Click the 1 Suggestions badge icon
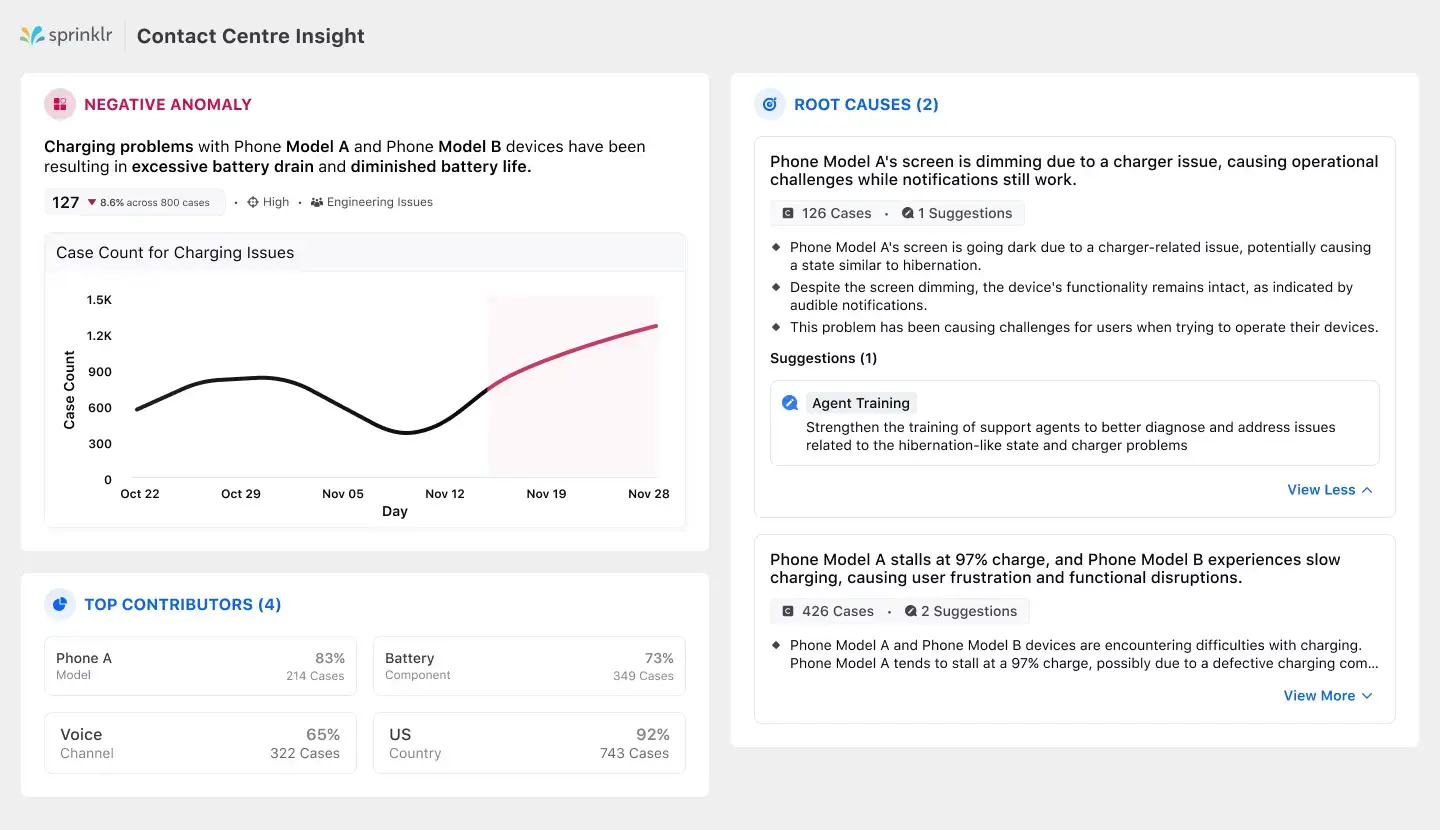The image size is (1440, 830). click(x=908, y=213)
